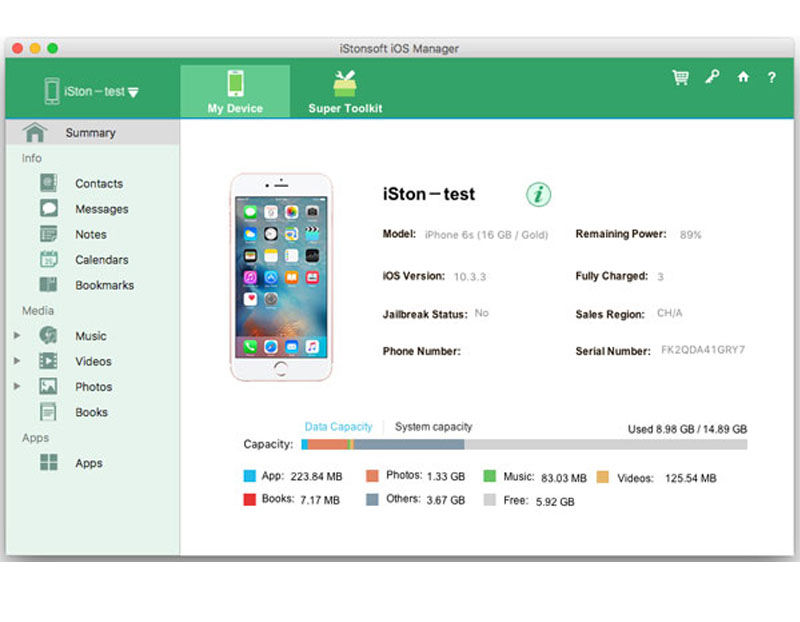Click the Bookmarks sidebar icon
Image resolution: width=800 pixels, height=622 pixels.
tap(48, 284)
